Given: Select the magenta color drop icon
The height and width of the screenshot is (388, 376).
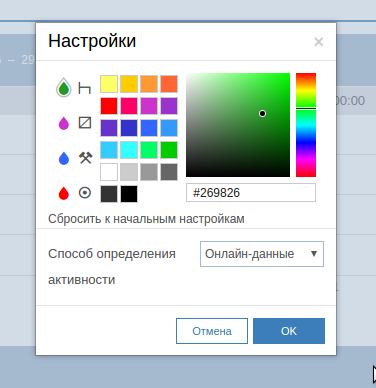Looking at the screenshot, I should click(x=64, y=123).
